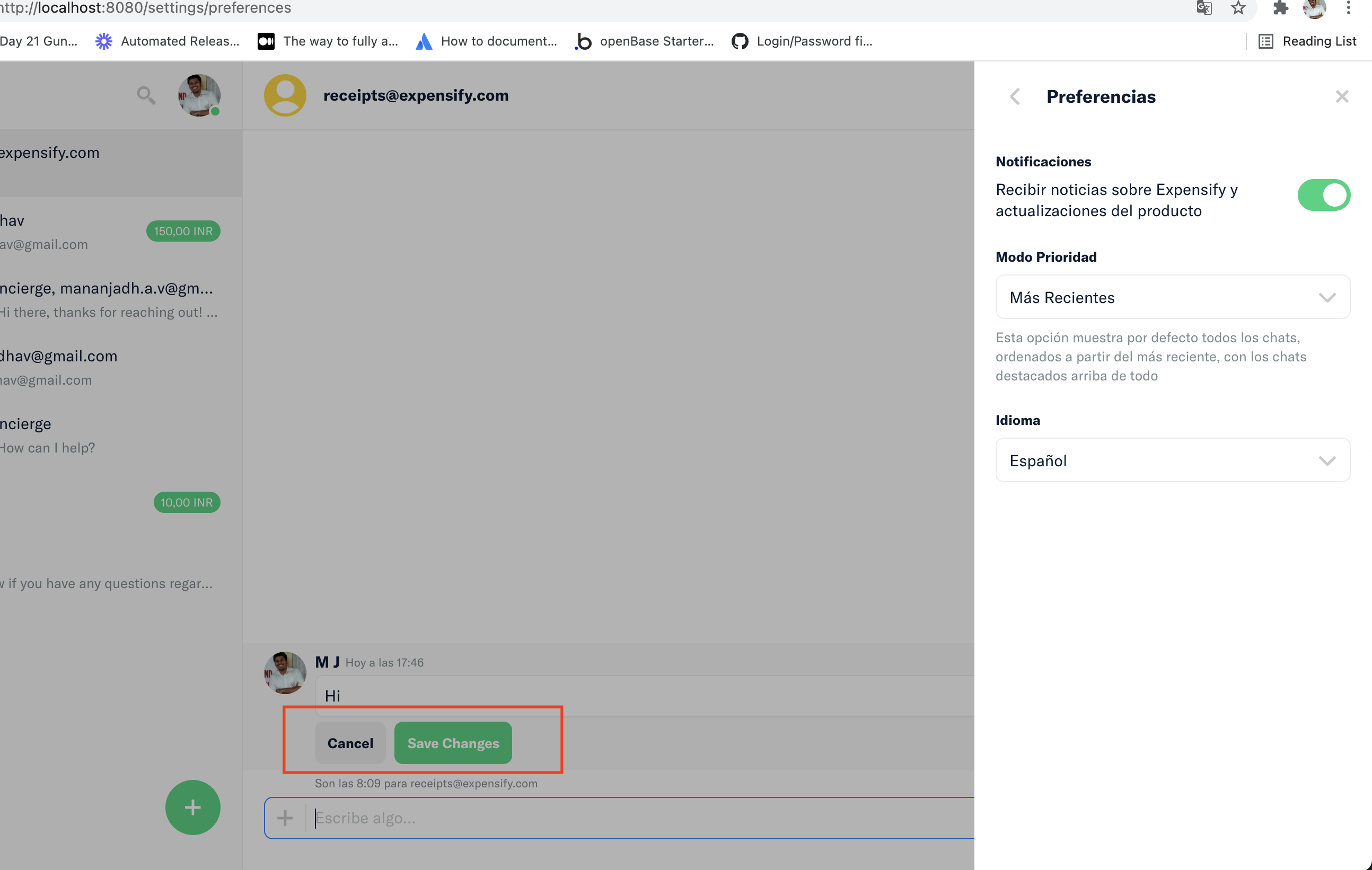
Task: Open the Reading List
Action: [x=1307, y=41]
